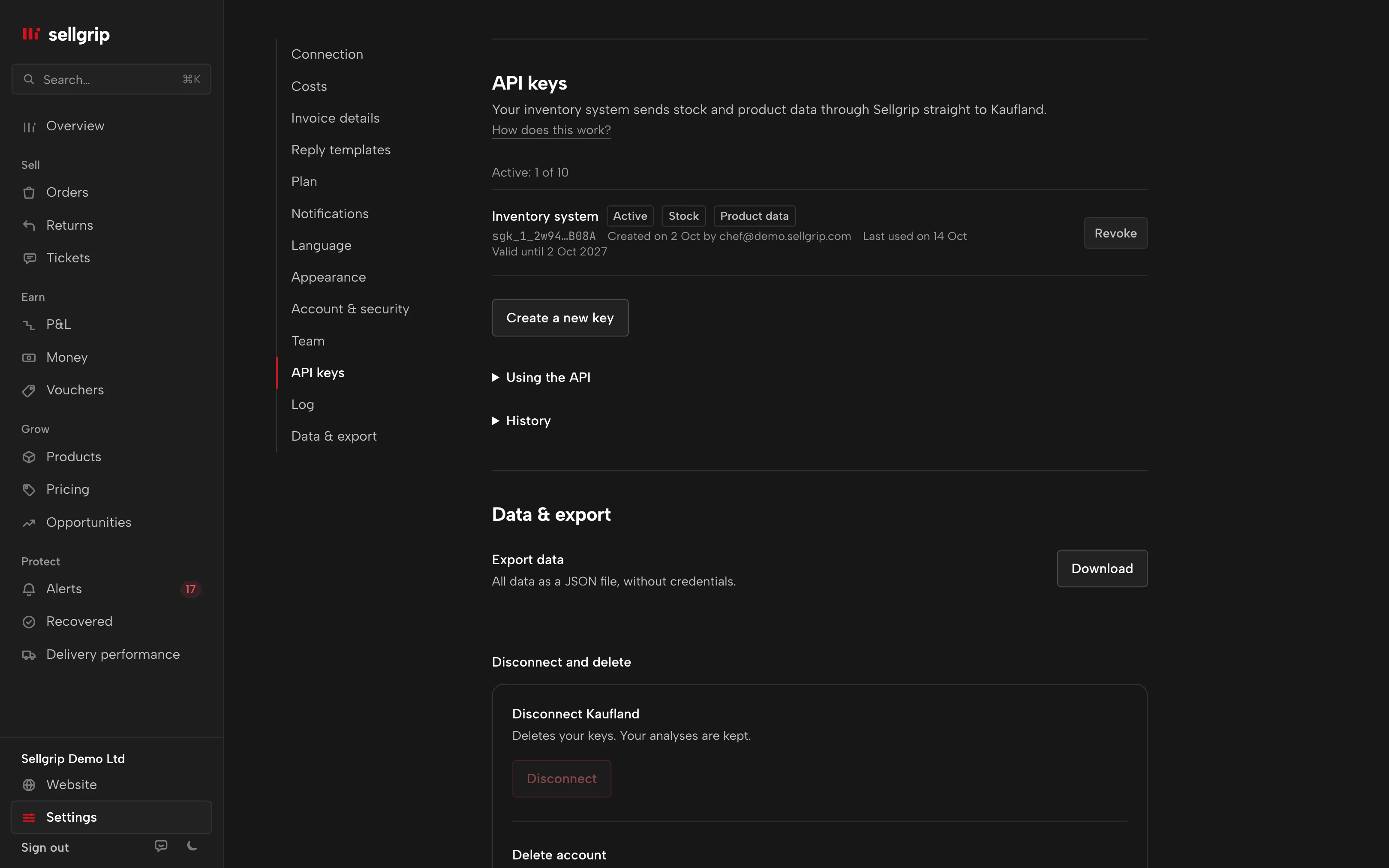Image resolution: width=1389 pixels, height=868 pixels.
Task: Click the Products box icon
Action: tap(29, 457)
